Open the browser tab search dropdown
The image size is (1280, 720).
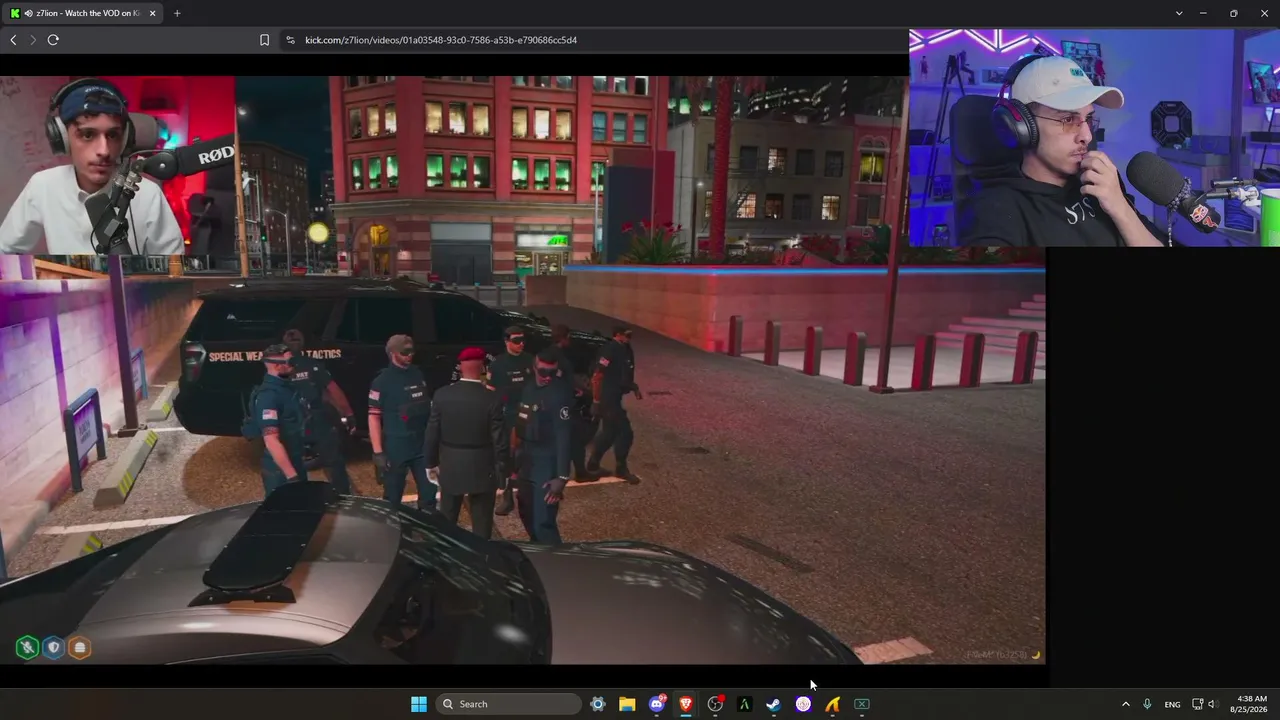(x=1179, y=13)
